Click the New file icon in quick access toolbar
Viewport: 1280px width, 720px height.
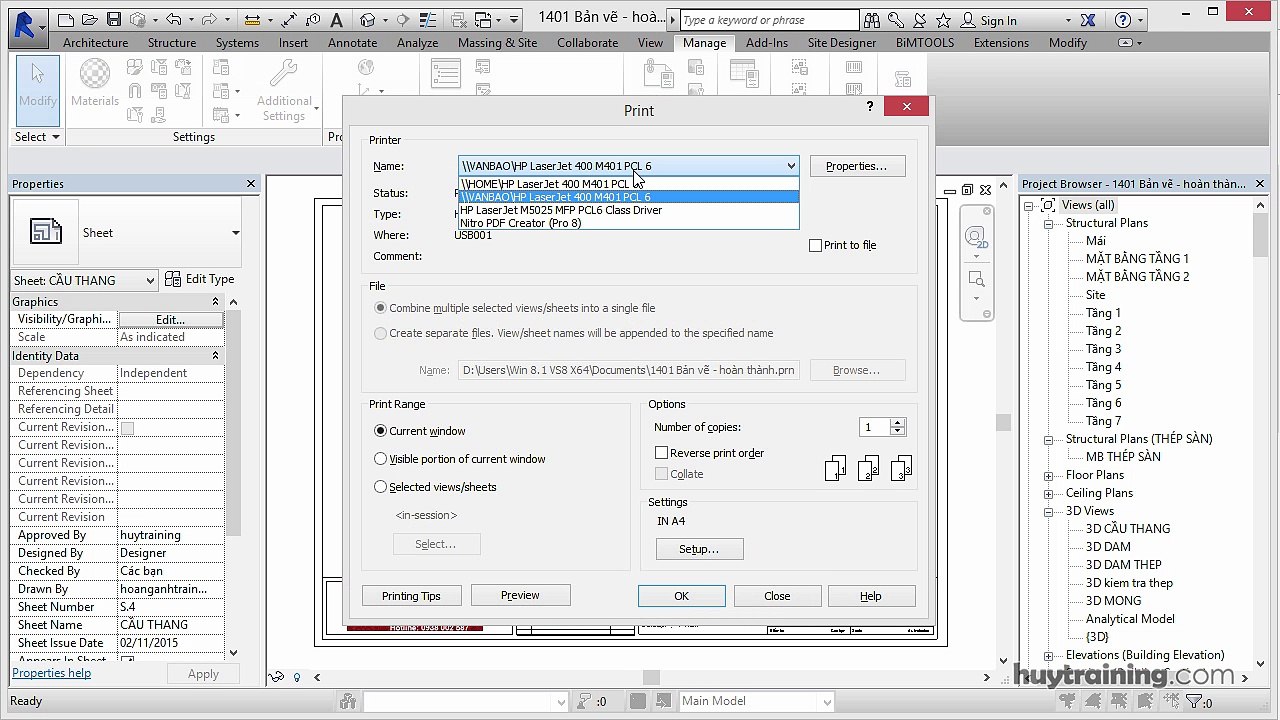click(66, 20)
